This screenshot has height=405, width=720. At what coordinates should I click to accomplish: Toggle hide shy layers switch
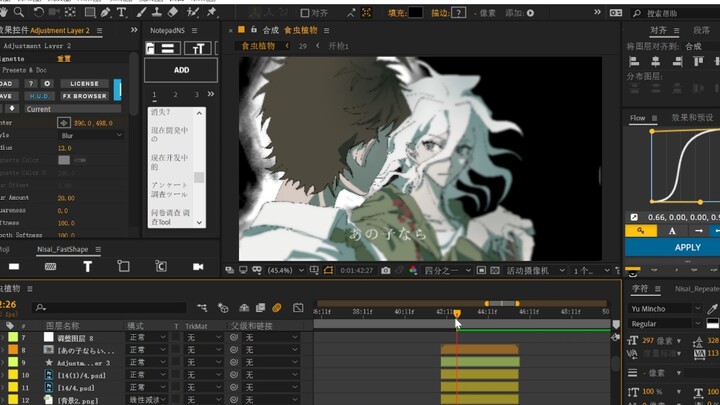pos(244,308)
